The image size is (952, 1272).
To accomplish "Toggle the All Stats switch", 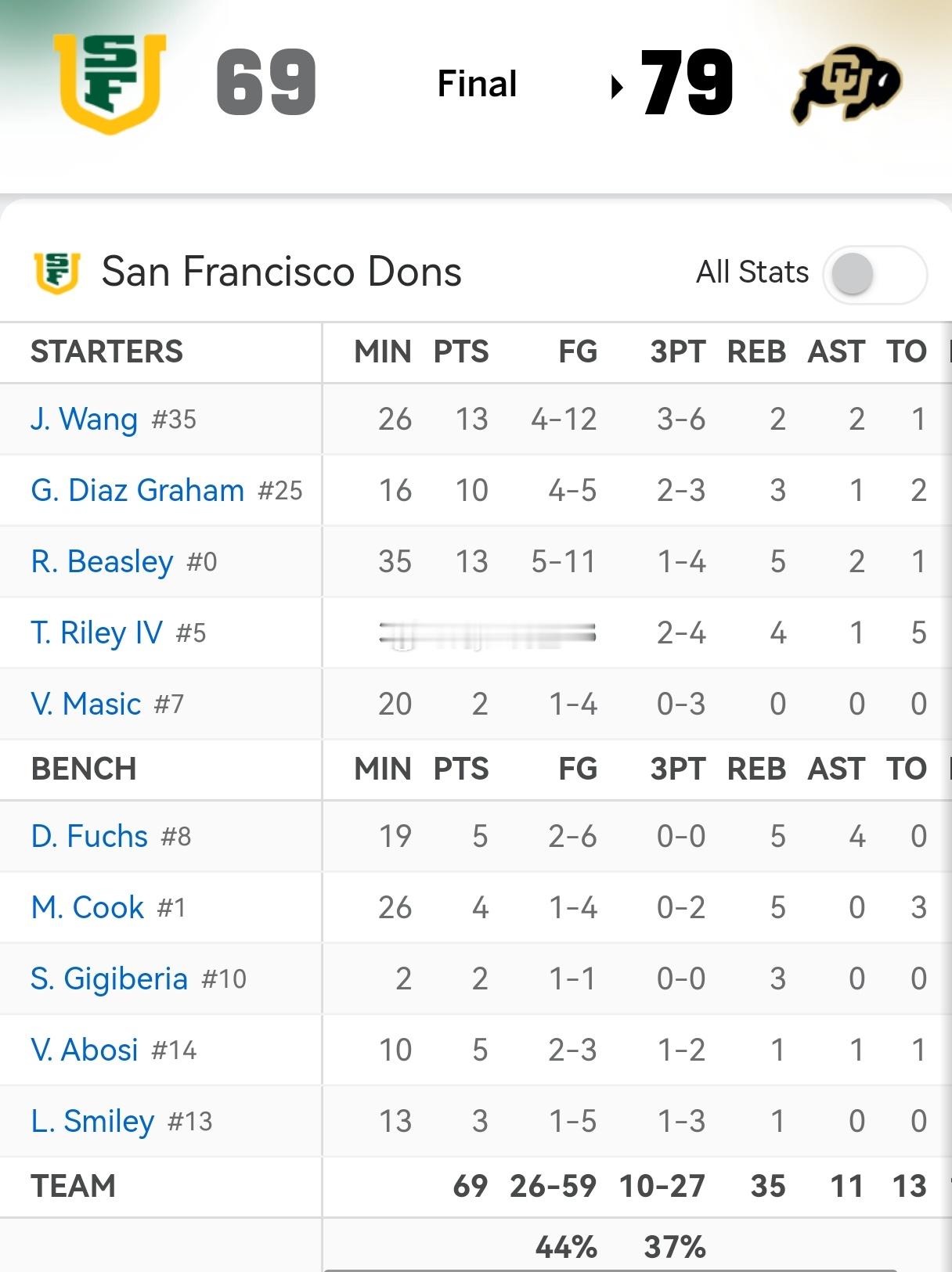I will [874, 274].
